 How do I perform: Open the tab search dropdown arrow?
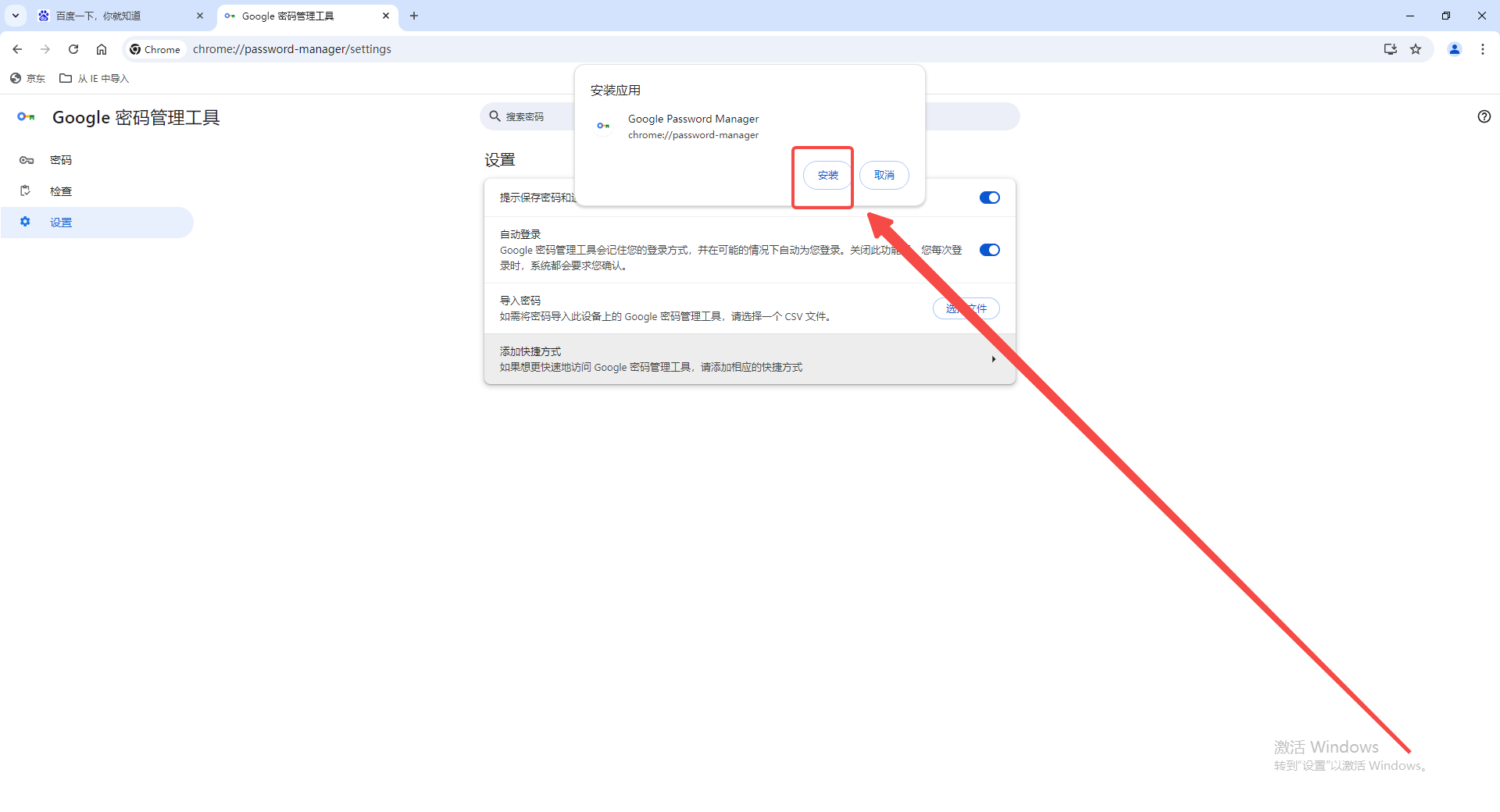point(15,16)
